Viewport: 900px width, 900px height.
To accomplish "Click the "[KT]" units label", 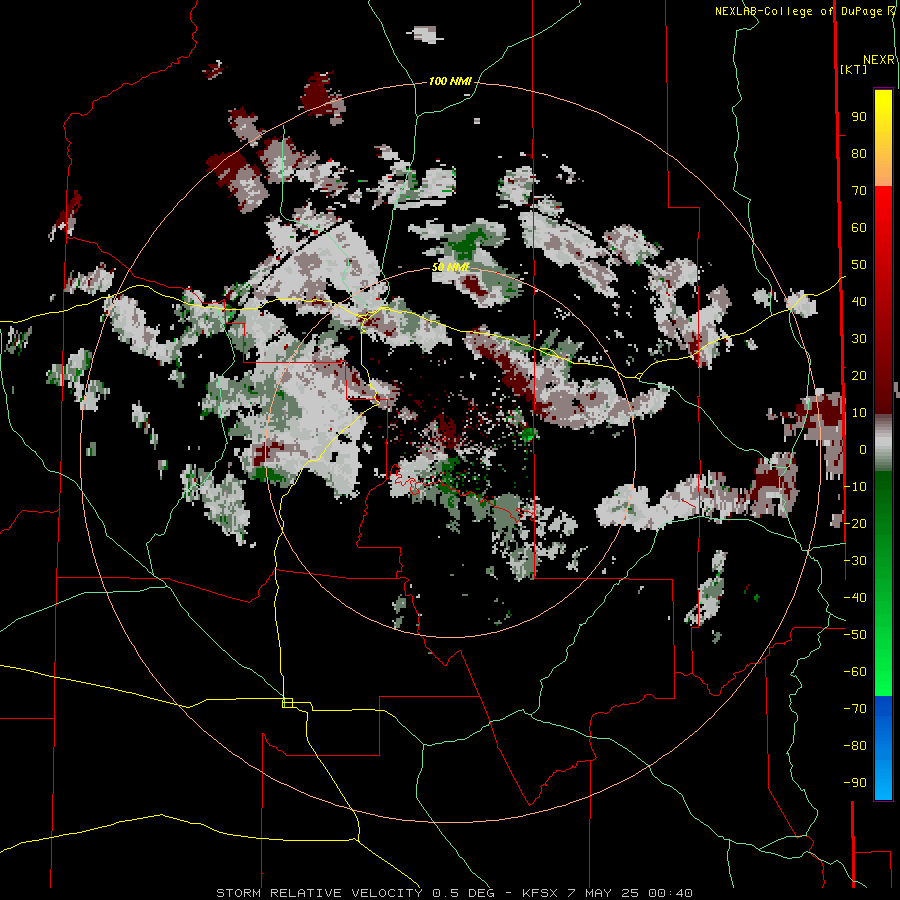I will [x=853, y=69].
